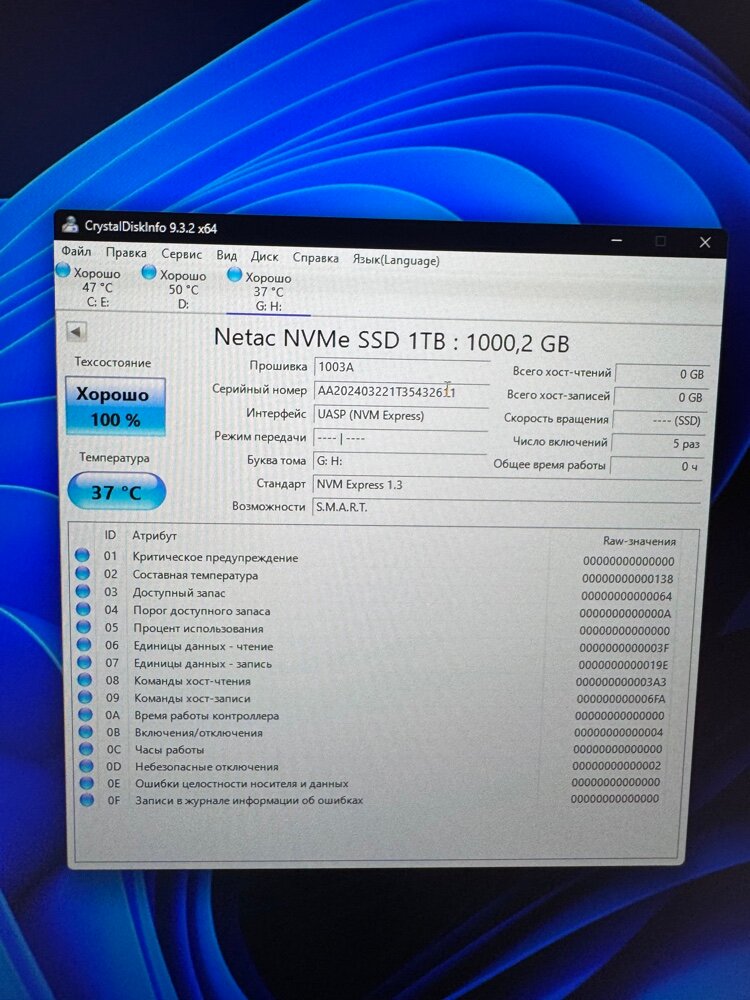Click the CrystalDiskInfo app icon in title bar
This screenshot has height=1000, width=750.
[x=70, y=224]
